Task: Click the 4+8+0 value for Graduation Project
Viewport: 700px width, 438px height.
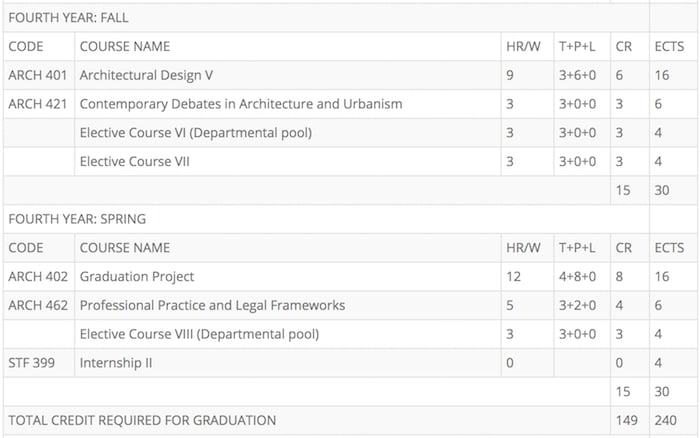Action: (x=577, y=276)
